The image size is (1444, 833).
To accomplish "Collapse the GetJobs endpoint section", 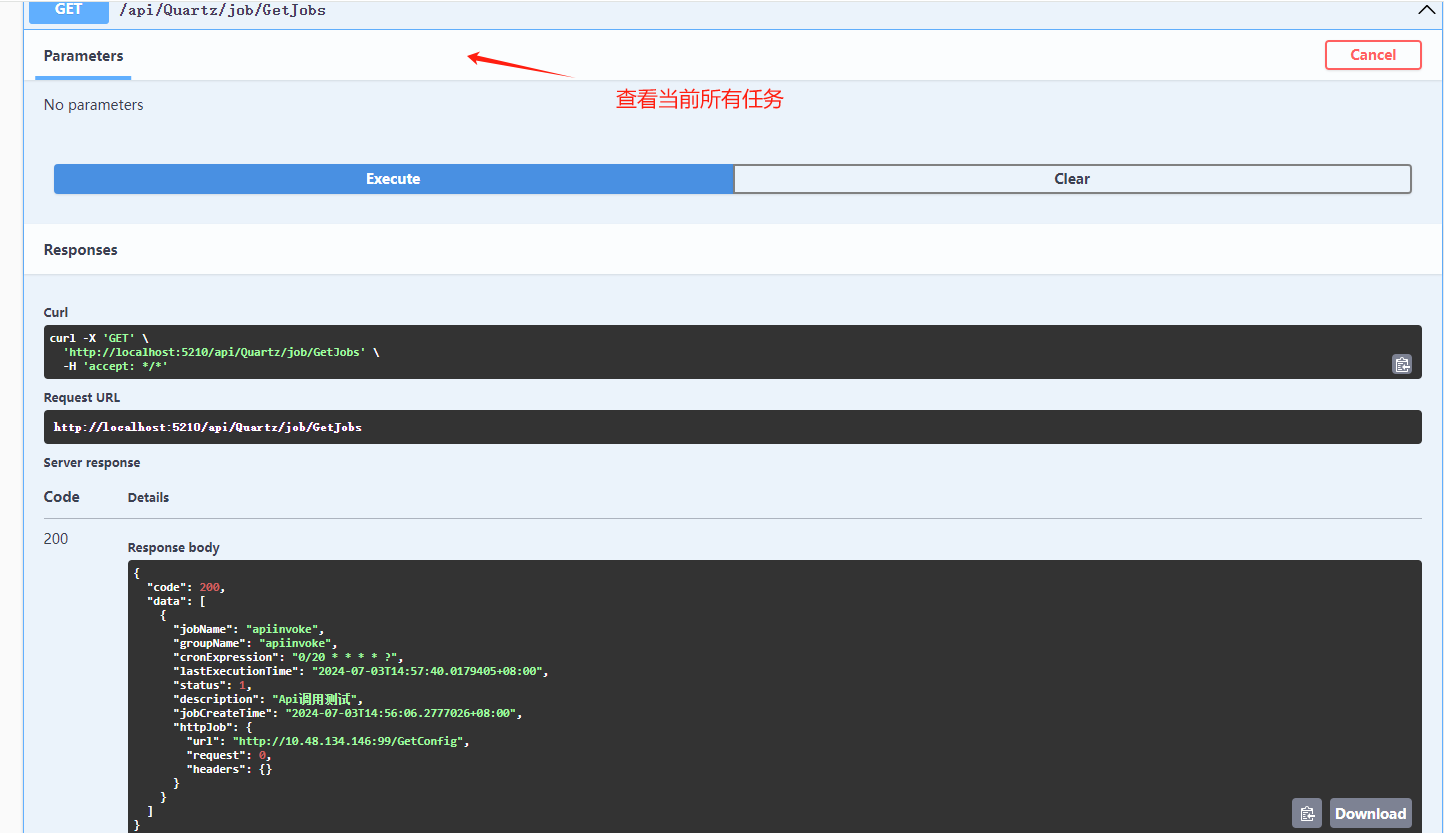I will (x=1425, y=10).
